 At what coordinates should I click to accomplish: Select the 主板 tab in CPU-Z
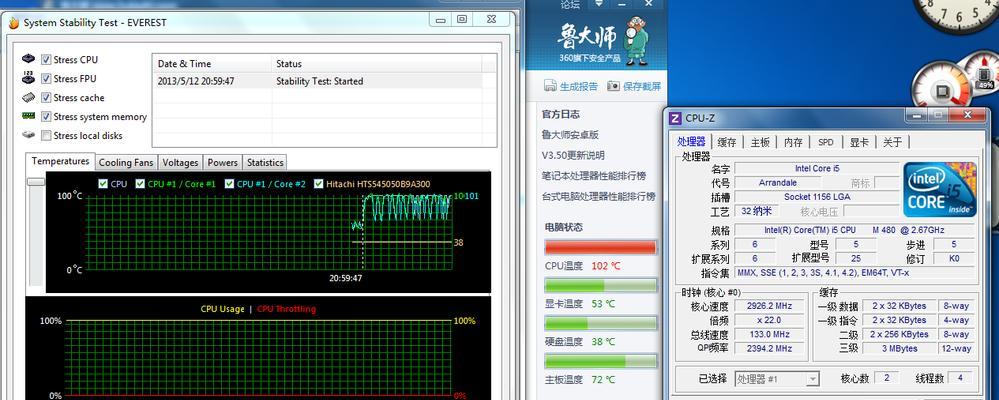pos(760,142)
